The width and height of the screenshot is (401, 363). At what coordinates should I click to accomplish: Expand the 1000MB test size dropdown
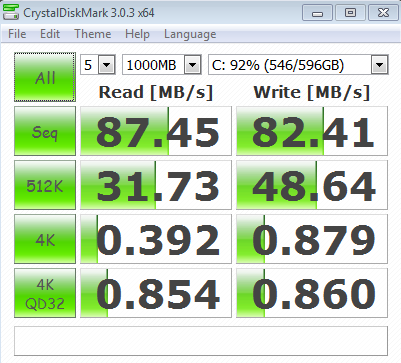pos(162,65)
